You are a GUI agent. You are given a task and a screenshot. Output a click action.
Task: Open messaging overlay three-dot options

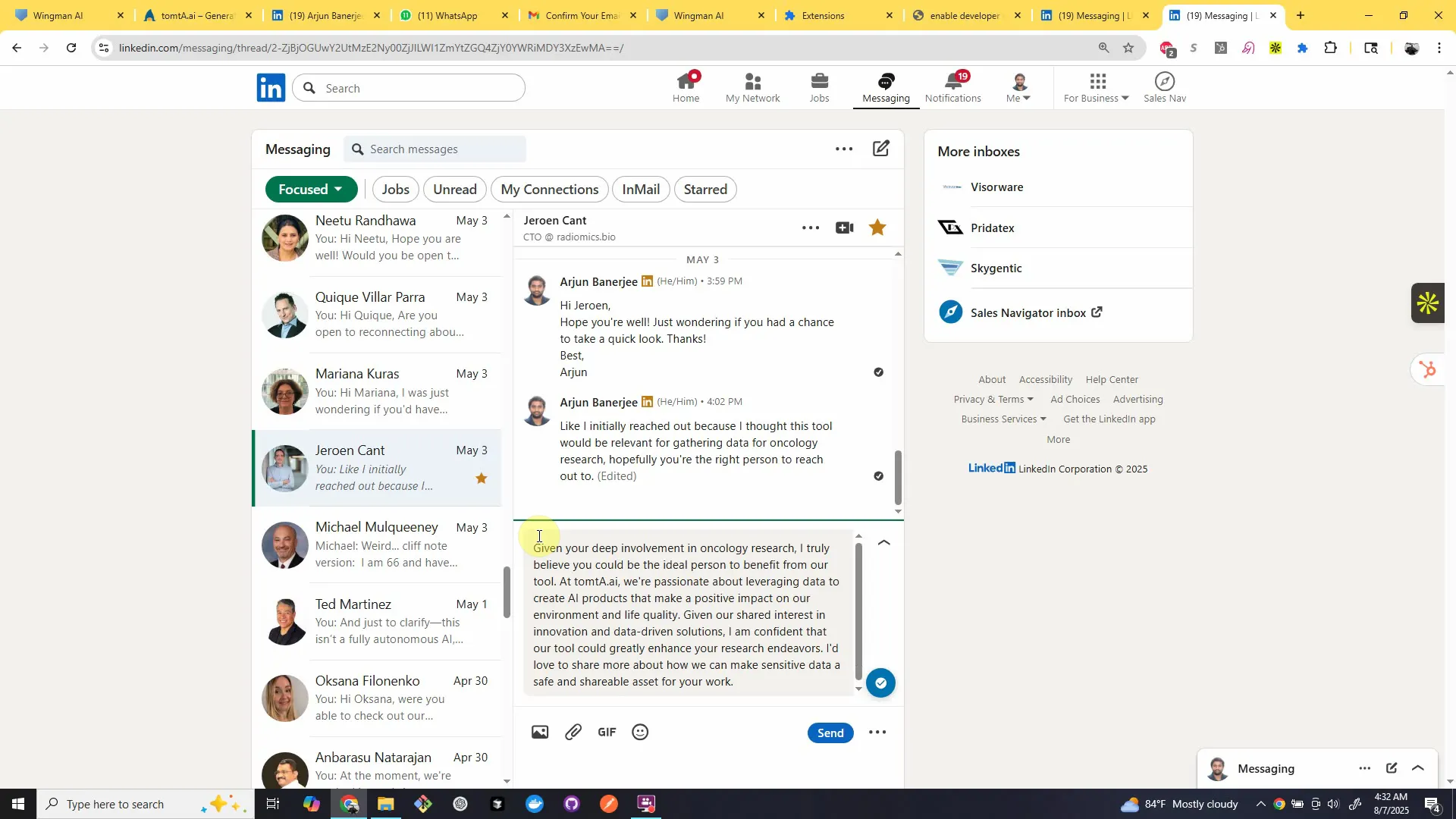1365,768
